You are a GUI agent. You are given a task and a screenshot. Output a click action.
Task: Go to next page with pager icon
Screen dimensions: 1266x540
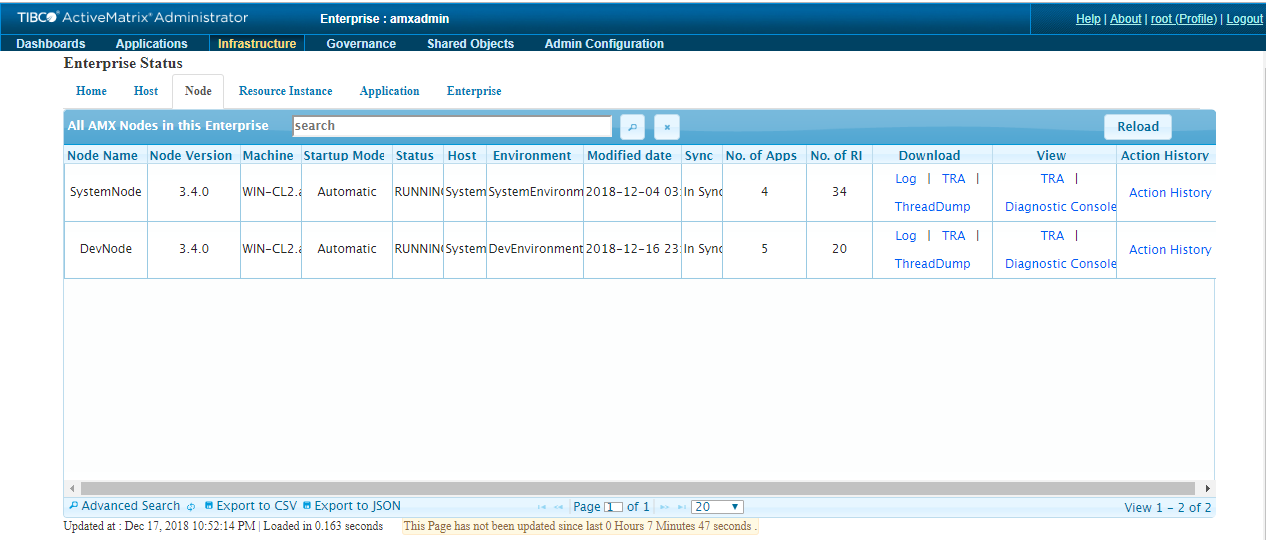(664, 507)
